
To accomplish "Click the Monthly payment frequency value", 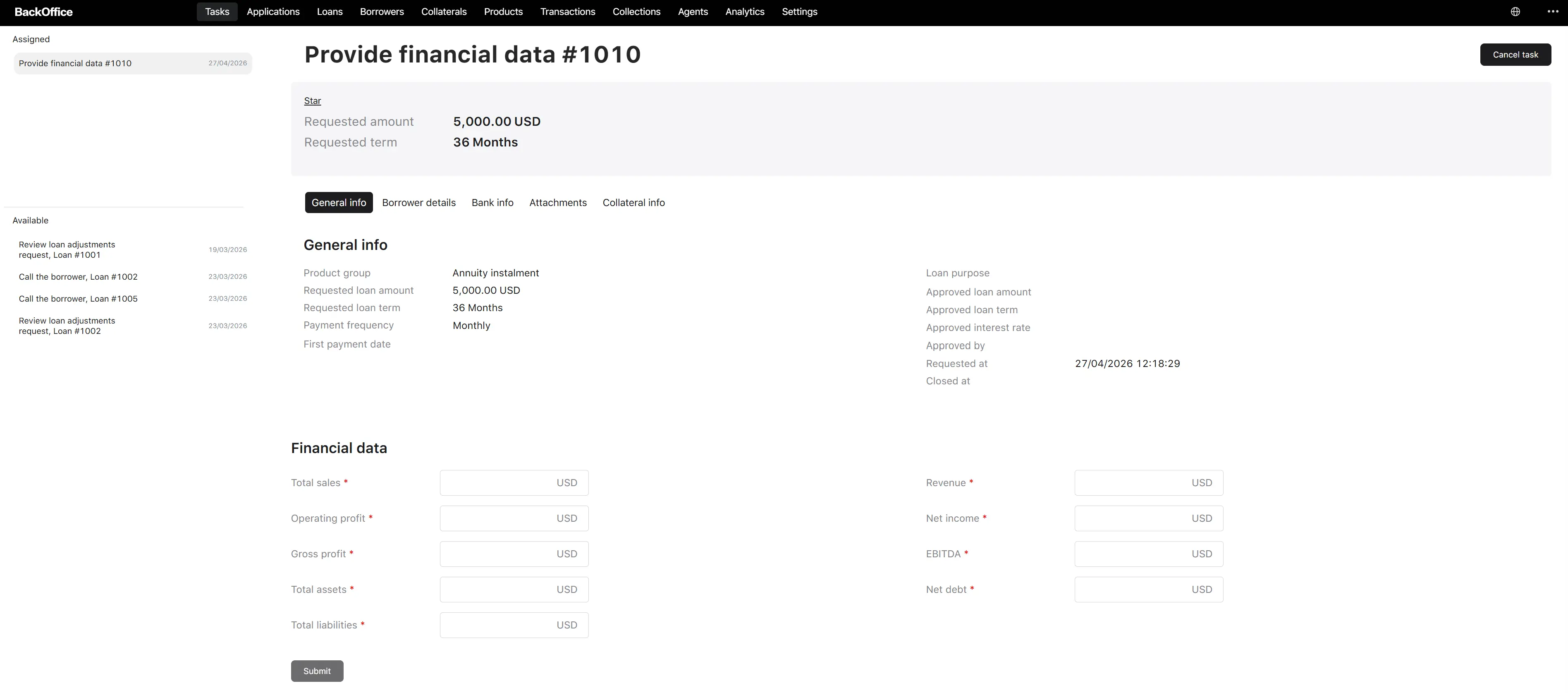I will (471, 325).
